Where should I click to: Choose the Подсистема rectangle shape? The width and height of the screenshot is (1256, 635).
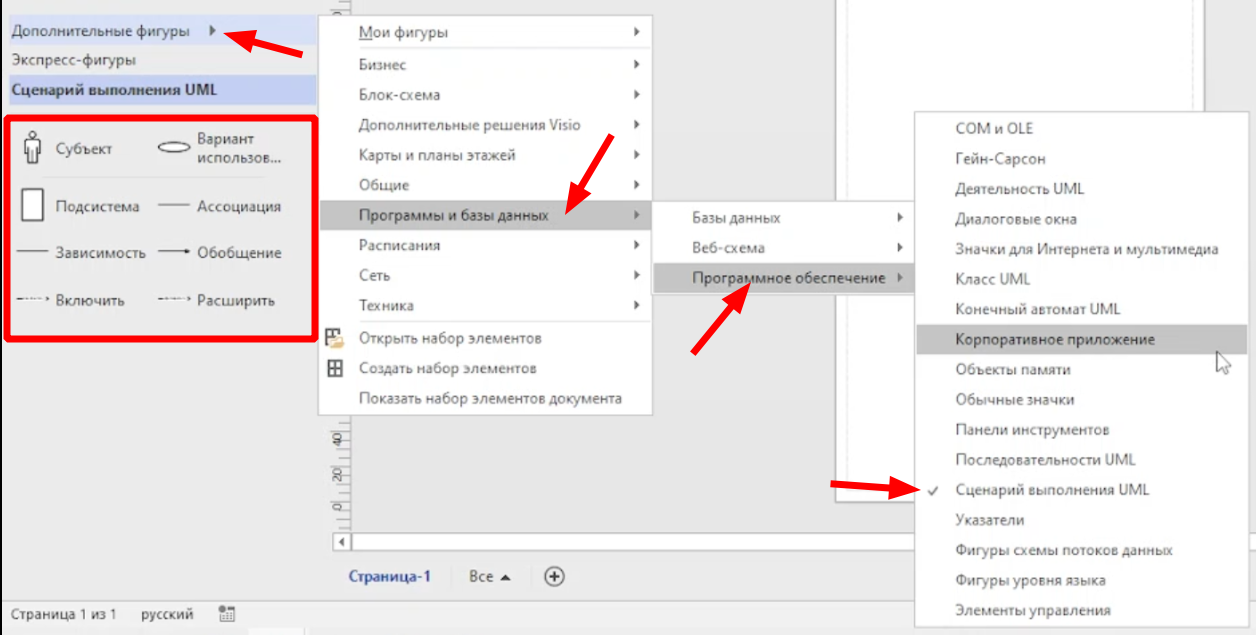click(x=33, y=206)
